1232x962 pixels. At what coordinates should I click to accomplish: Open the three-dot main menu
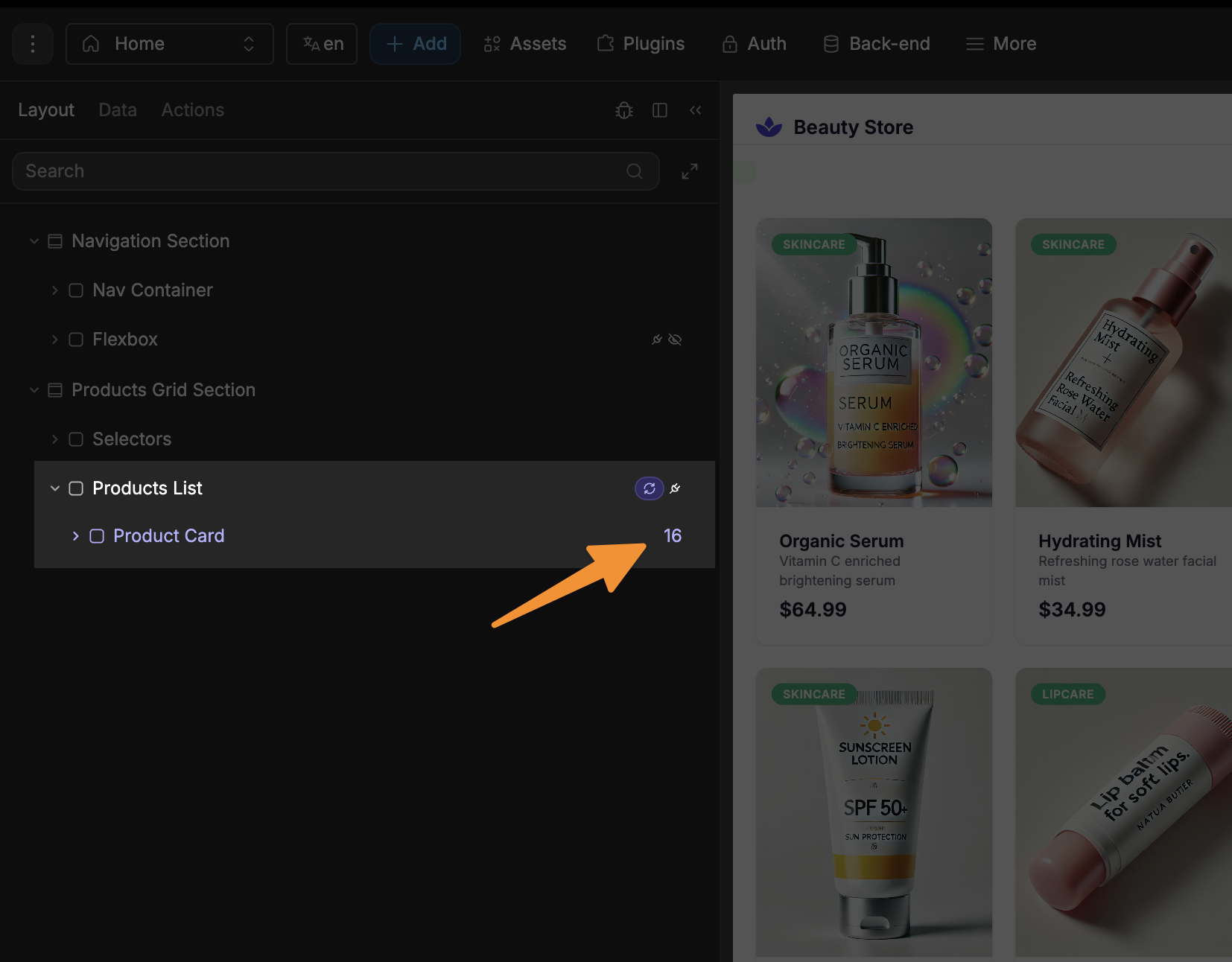tap(33, 44)
